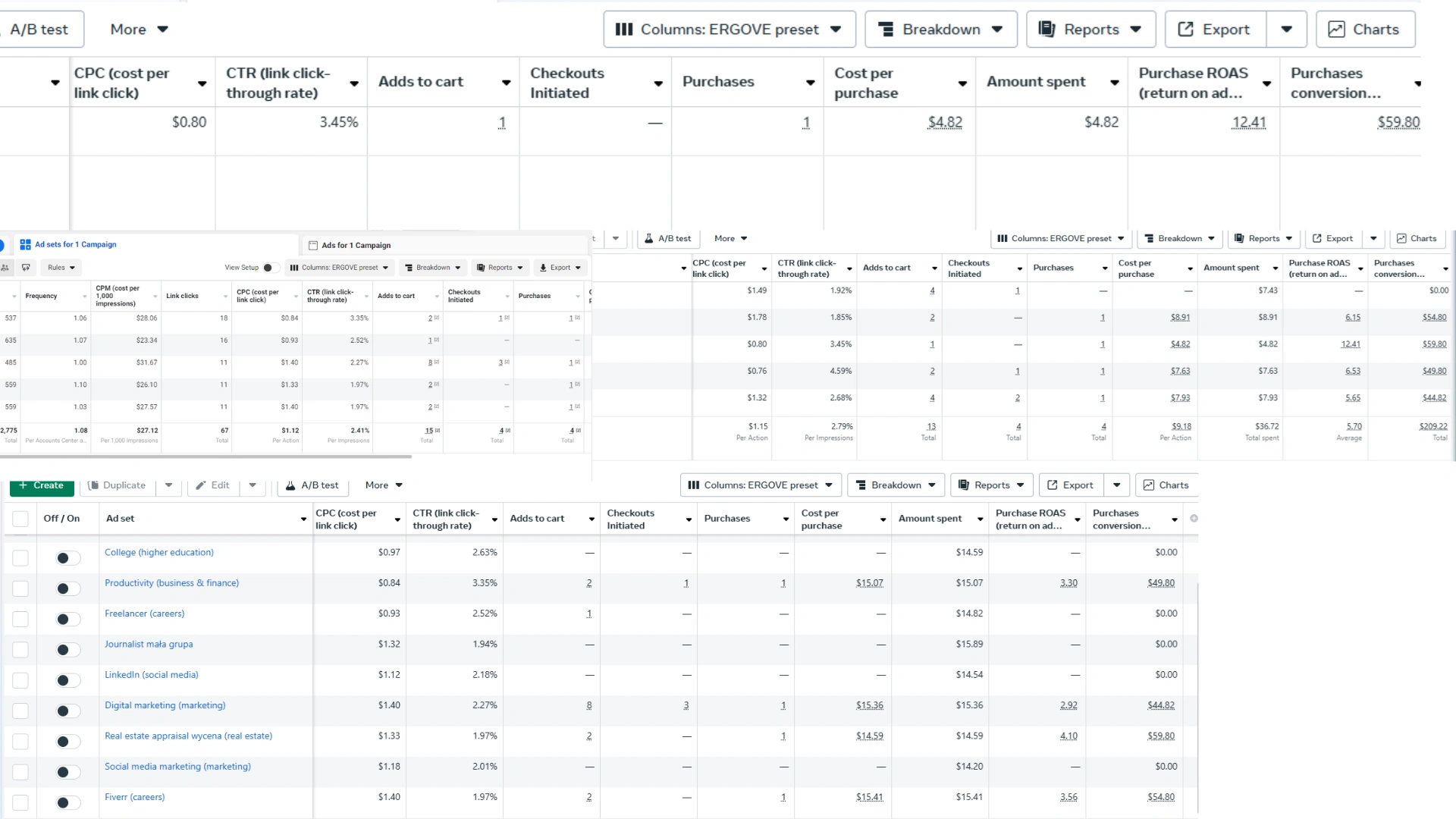Open the top Charts view
The image size is (1456, 819).
coord(1365,30)
